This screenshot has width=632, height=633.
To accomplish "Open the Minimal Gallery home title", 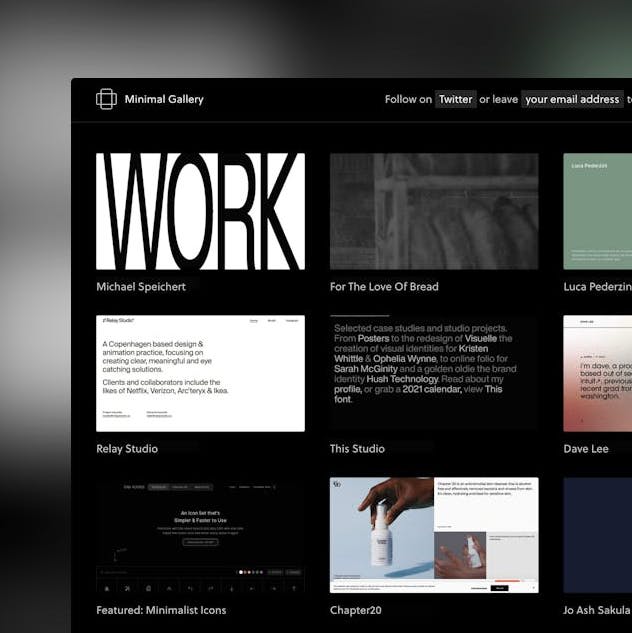I will click(x=164, y=99).
